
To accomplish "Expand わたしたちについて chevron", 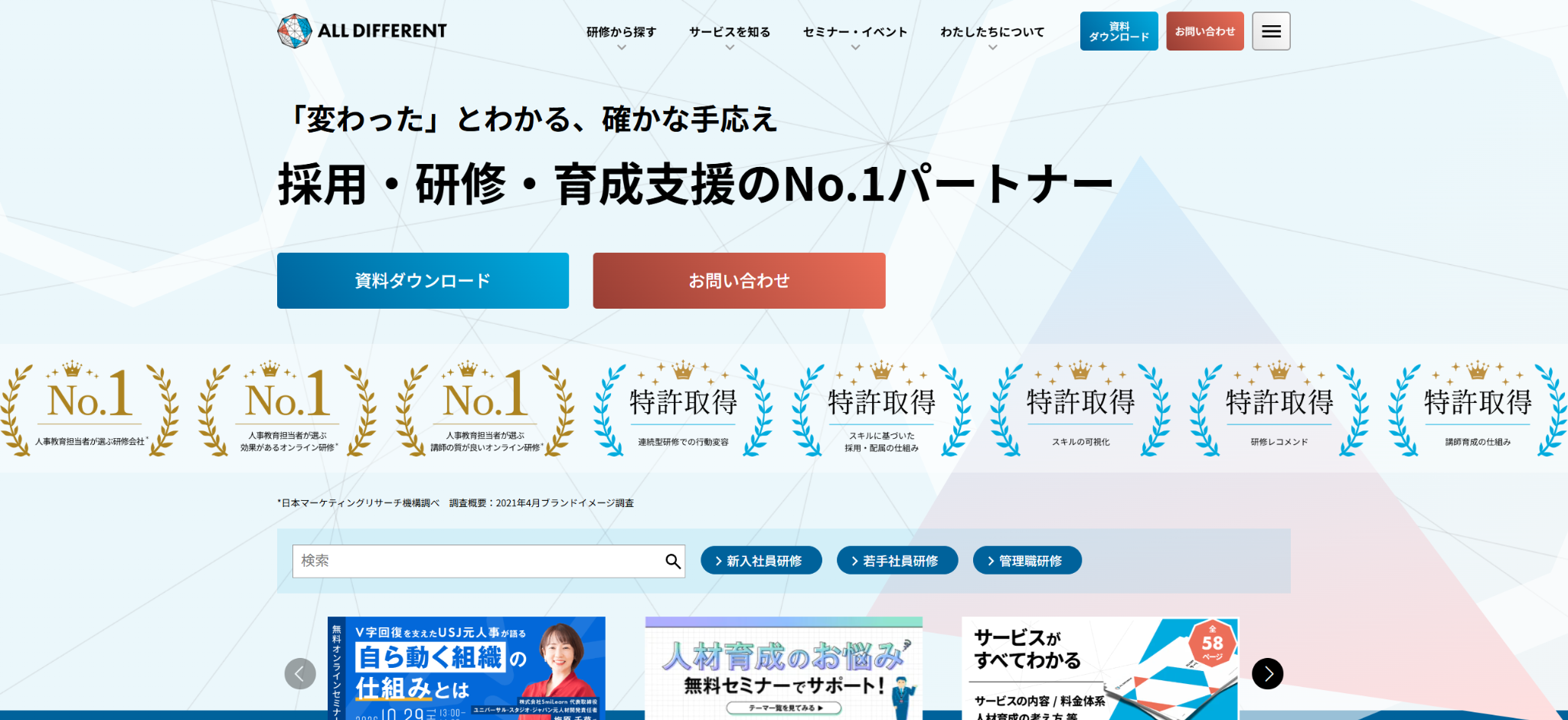I will coord(992,47).
